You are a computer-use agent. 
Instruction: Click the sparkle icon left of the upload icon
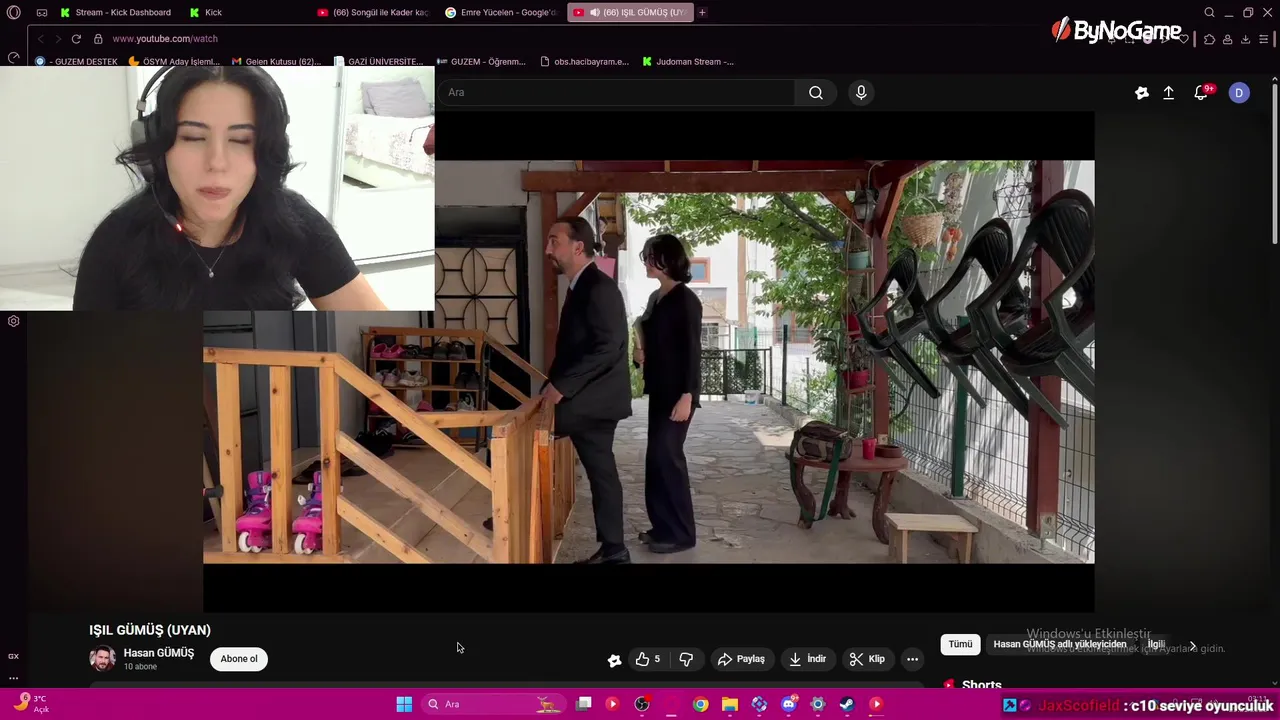coord(1142,92)
